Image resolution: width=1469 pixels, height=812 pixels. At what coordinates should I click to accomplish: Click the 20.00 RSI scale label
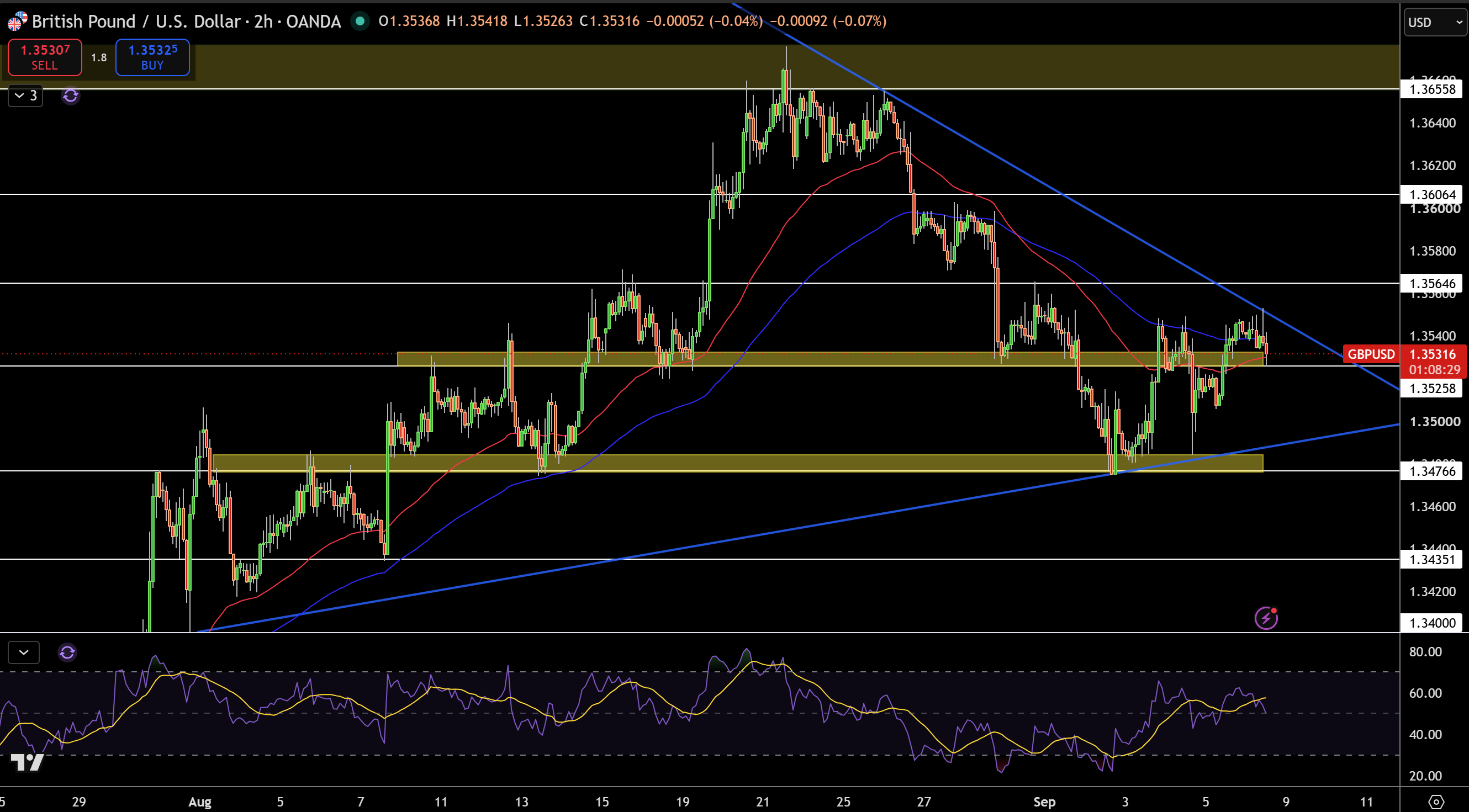[x=1425, y=776]
